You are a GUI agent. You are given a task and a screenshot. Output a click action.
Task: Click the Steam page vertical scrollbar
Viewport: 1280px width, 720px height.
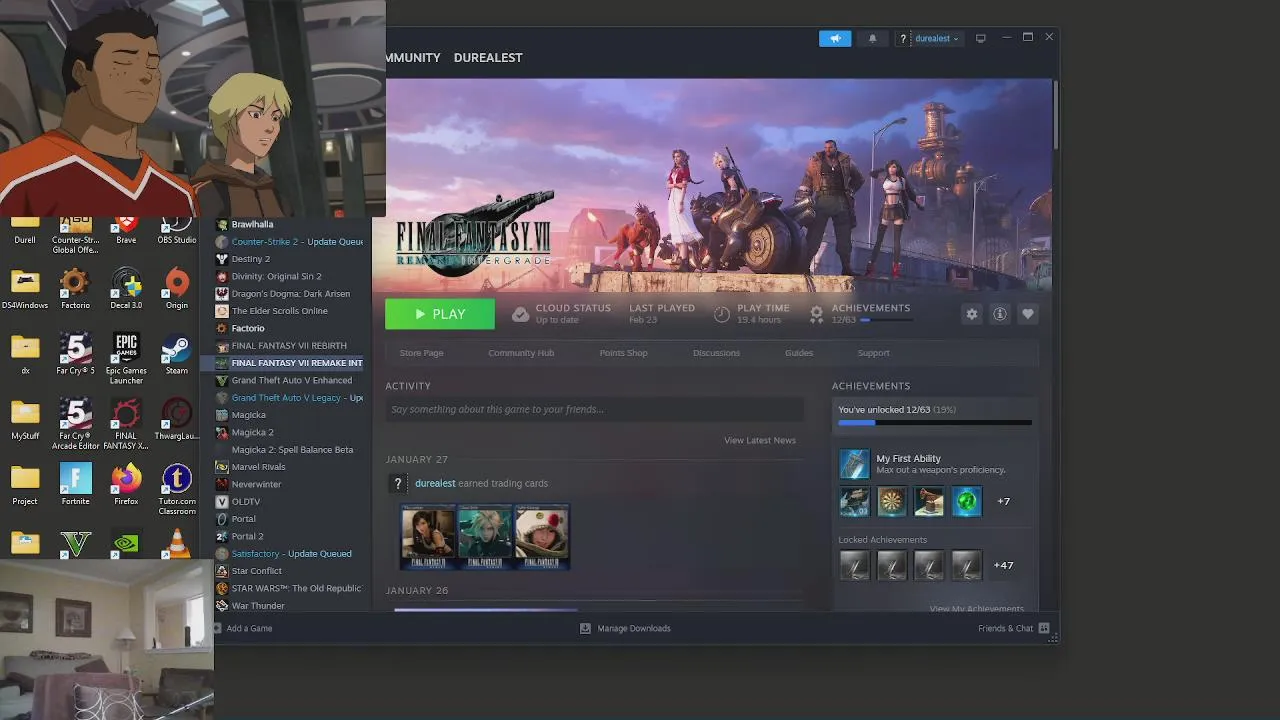(1055, 115)
